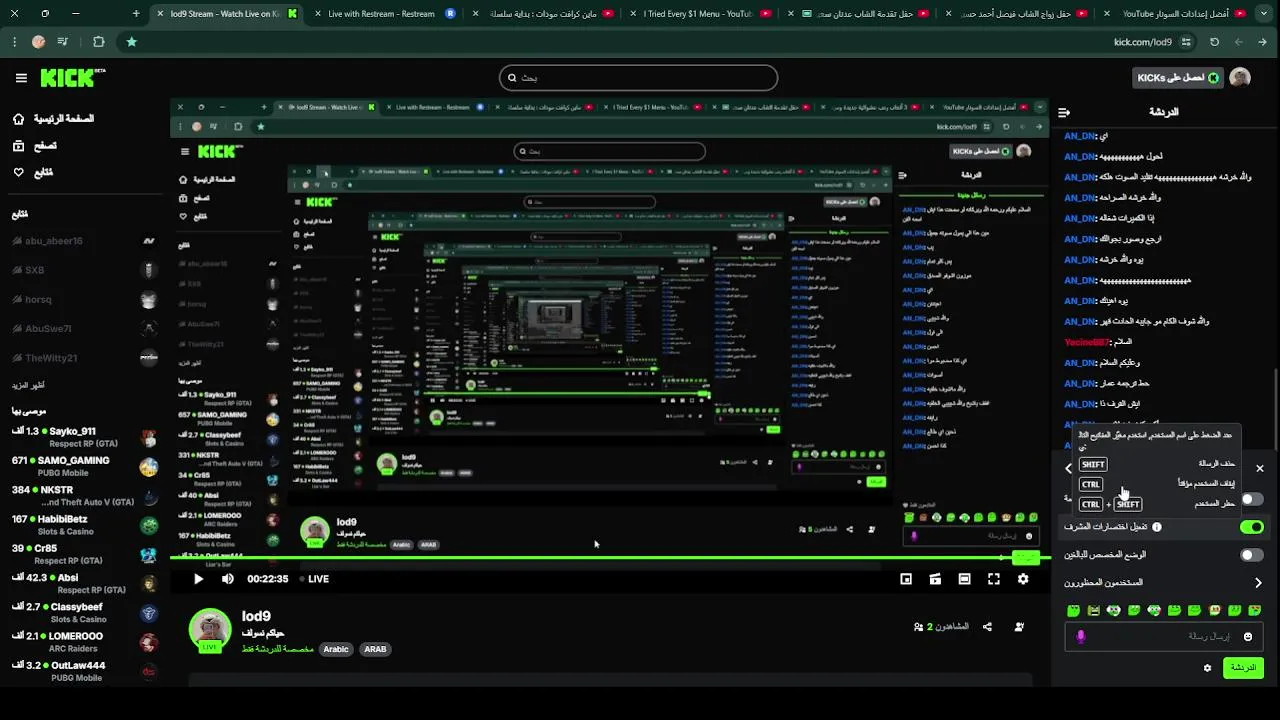Open the hamburger menu next to KICK logo
Screen dimensions: 1280x720
(x=21, y=78)
